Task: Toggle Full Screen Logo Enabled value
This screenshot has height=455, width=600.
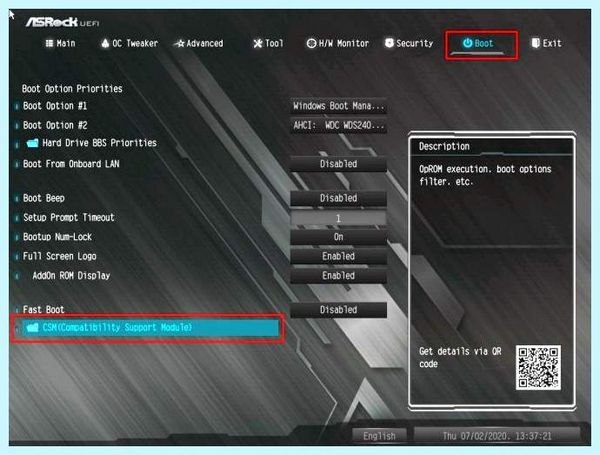Action: tap(338, 256)
